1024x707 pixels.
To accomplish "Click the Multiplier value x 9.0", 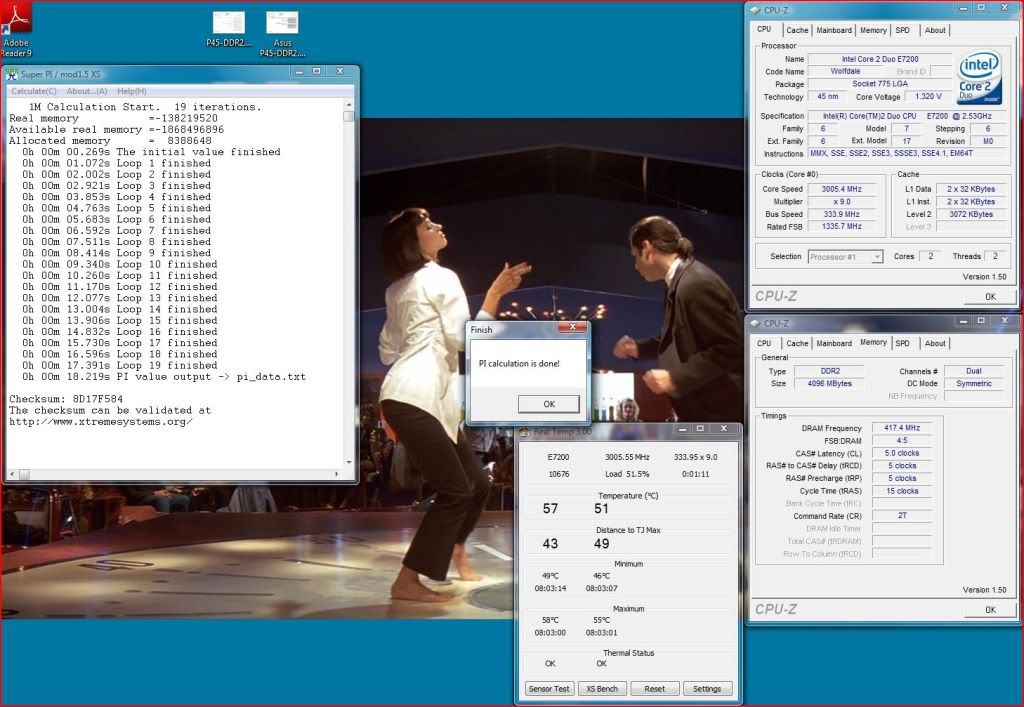I will [x=841, y=202].
